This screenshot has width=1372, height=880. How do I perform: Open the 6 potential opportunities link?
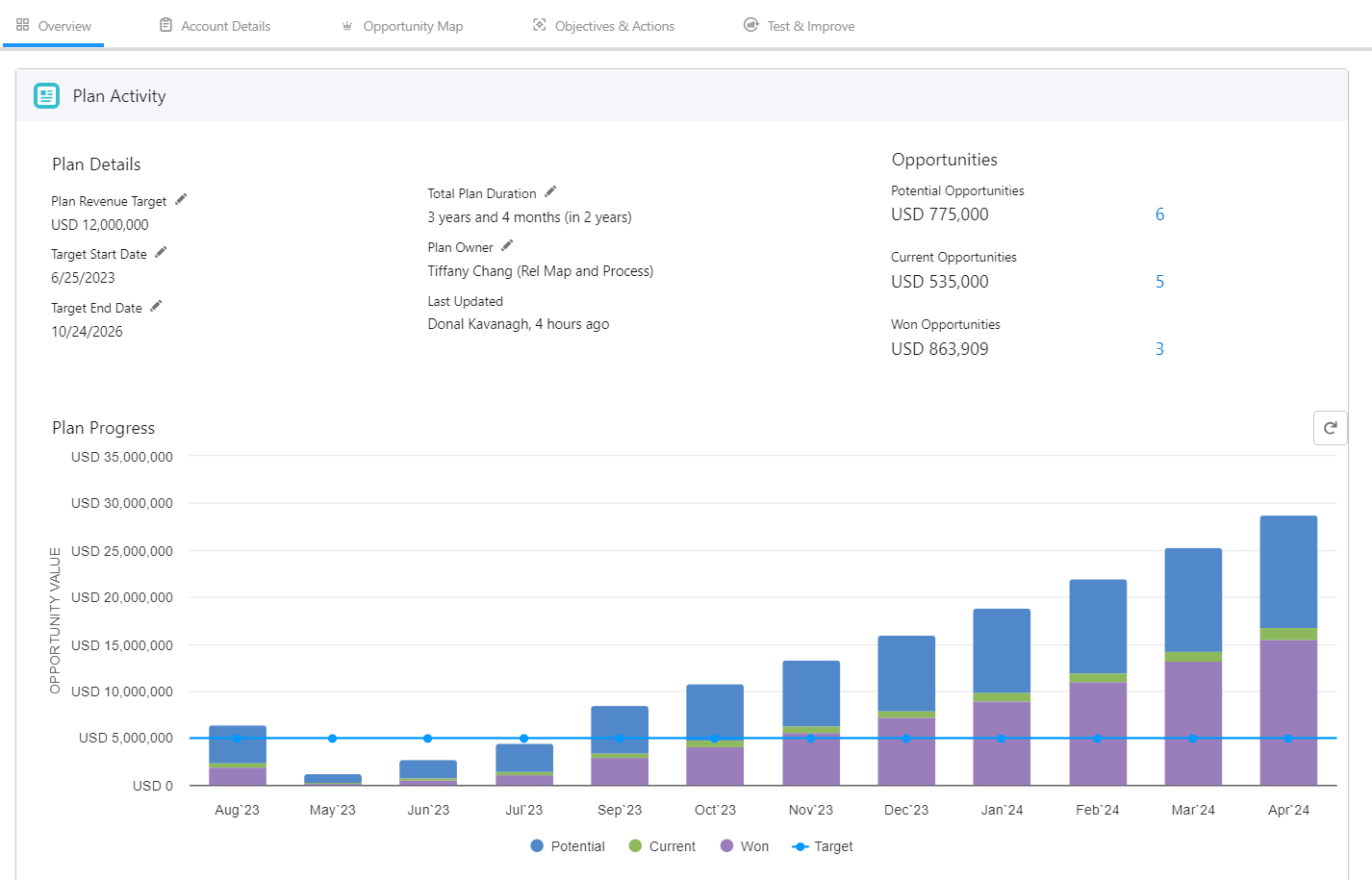pyautogui.click(x=1159, y=214)
